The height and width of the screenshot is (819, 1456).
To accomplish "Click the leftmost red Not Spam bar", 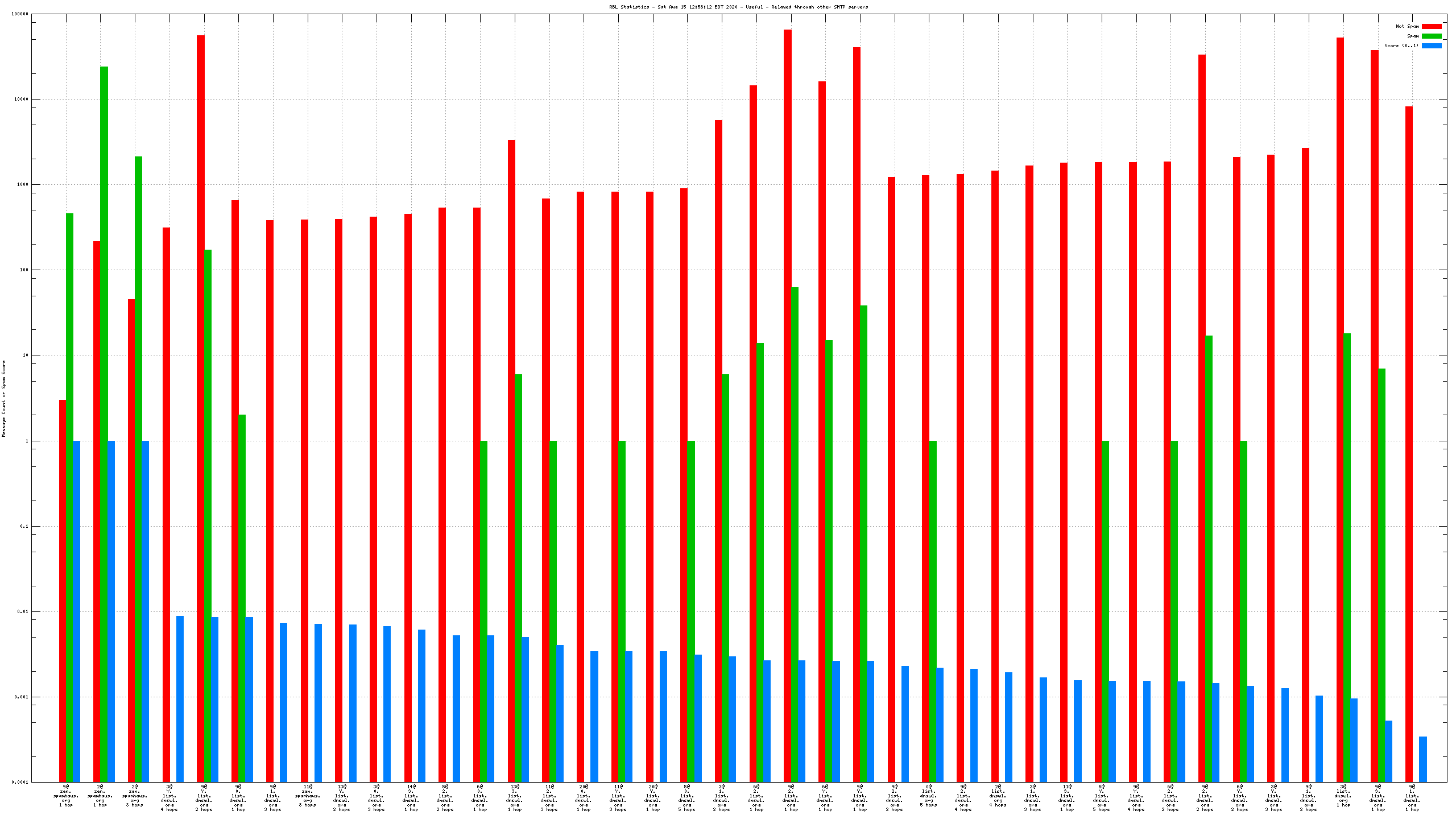I will [63, 590].
